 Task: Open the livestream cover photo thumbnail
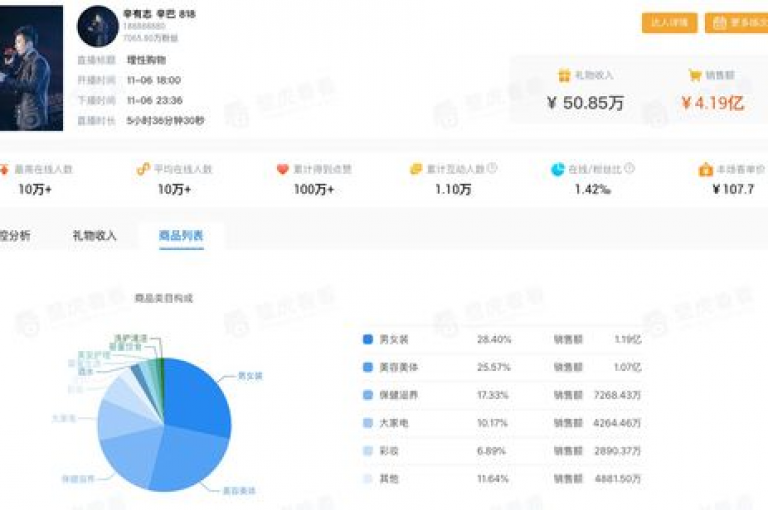click(31, 68)
